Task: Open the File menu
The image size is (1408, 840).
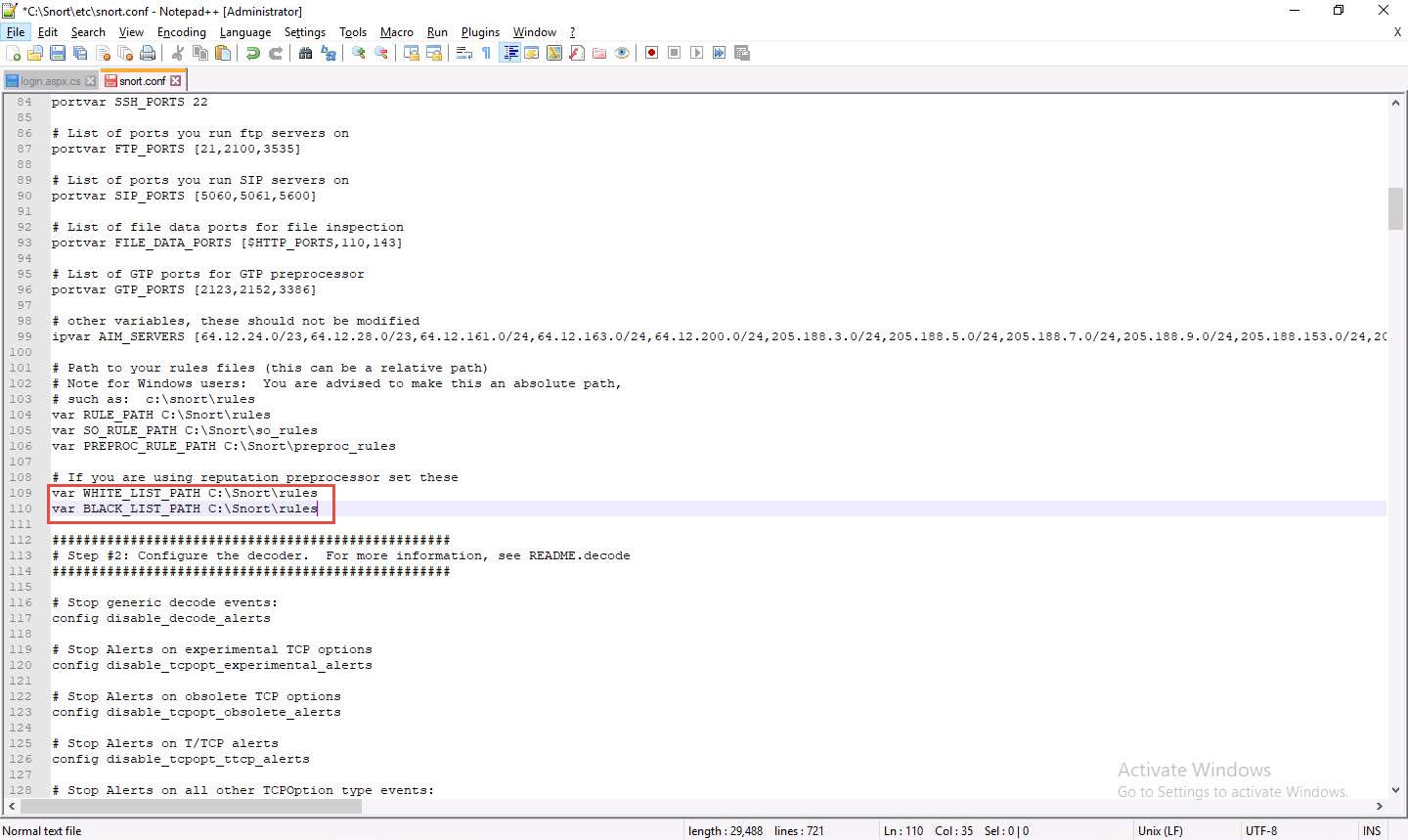Action: 16,32
